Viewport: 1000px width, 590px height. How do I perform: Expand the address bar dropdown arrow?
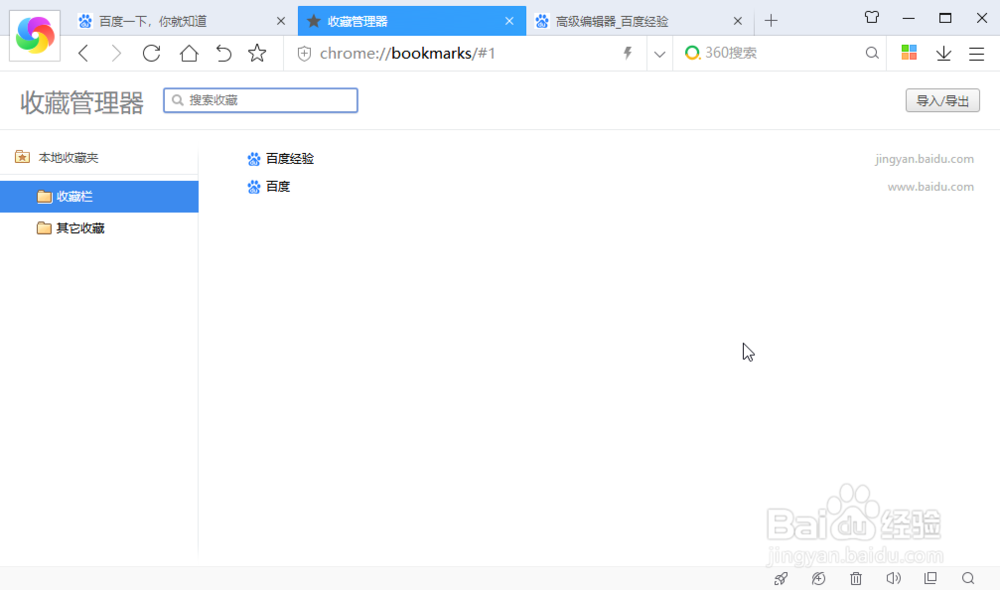tap(659, 54)
